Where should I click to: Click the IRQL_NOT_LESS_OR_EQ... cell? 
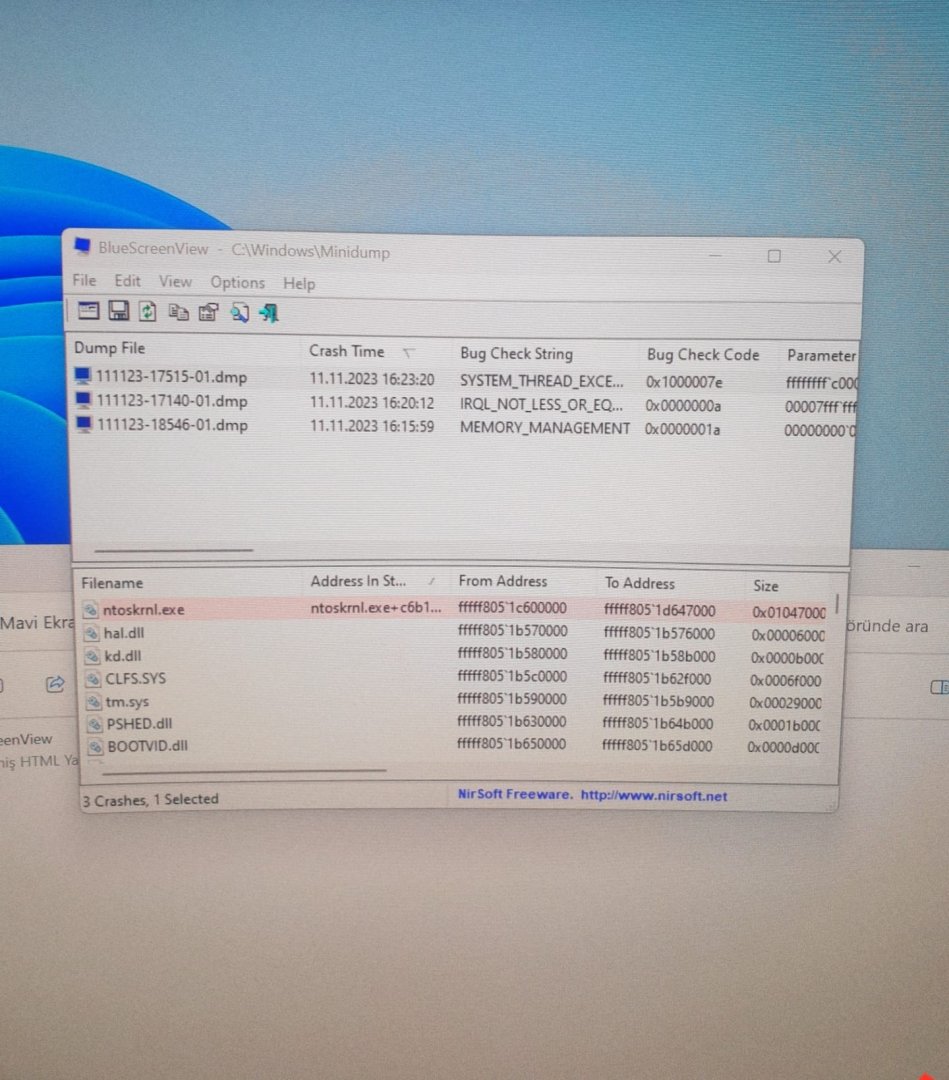coord(541,404)
